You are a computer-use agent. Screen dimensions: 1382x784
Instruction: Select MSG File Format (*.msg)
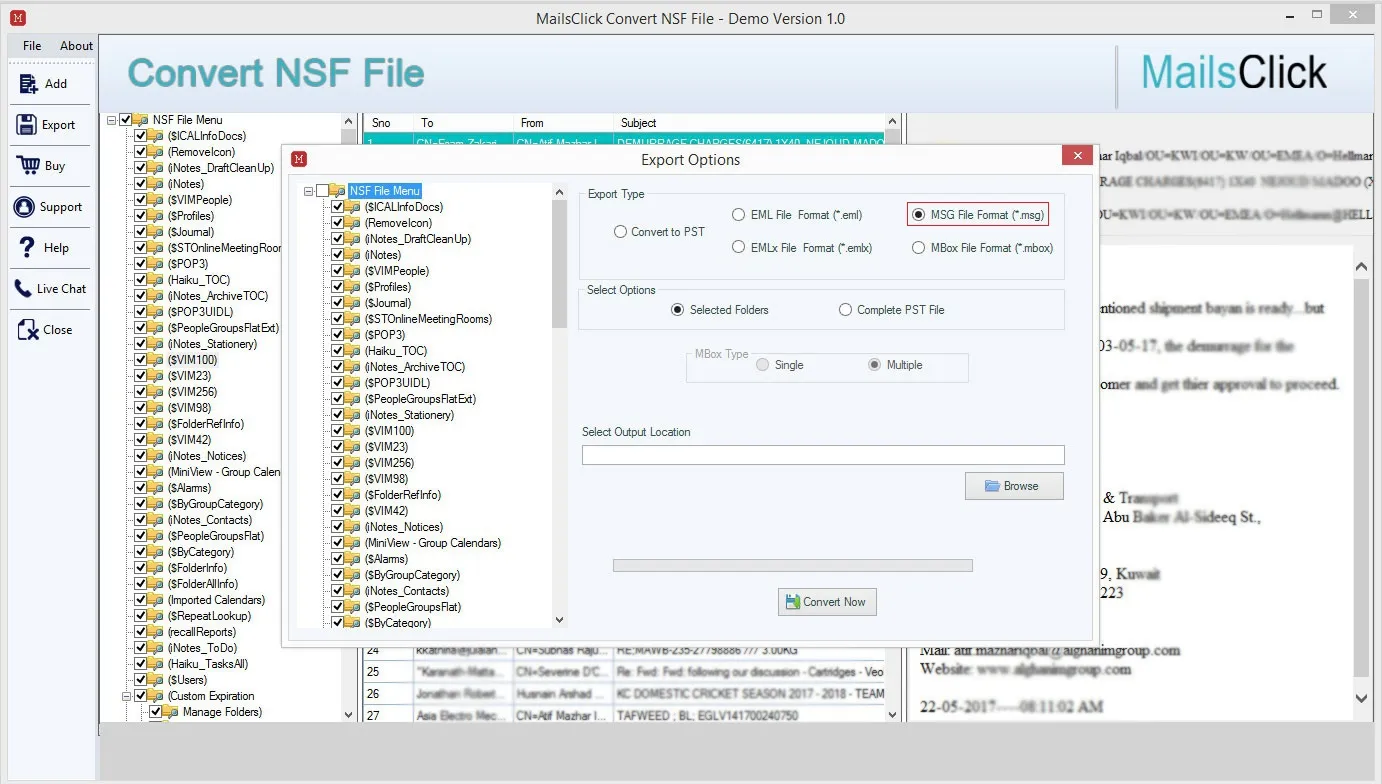pos(978,214)
